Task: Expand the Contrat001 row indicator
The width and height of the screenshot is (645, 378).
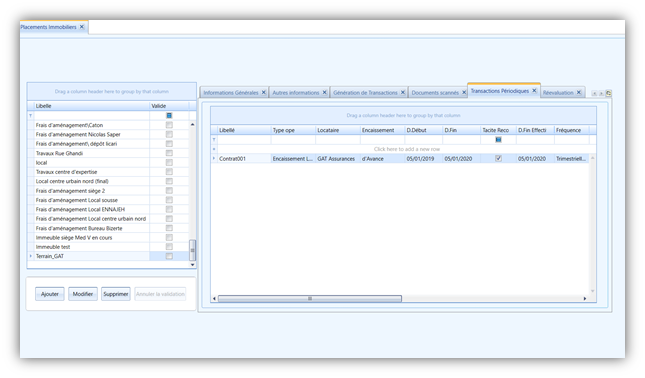Action: click(214, 158)
